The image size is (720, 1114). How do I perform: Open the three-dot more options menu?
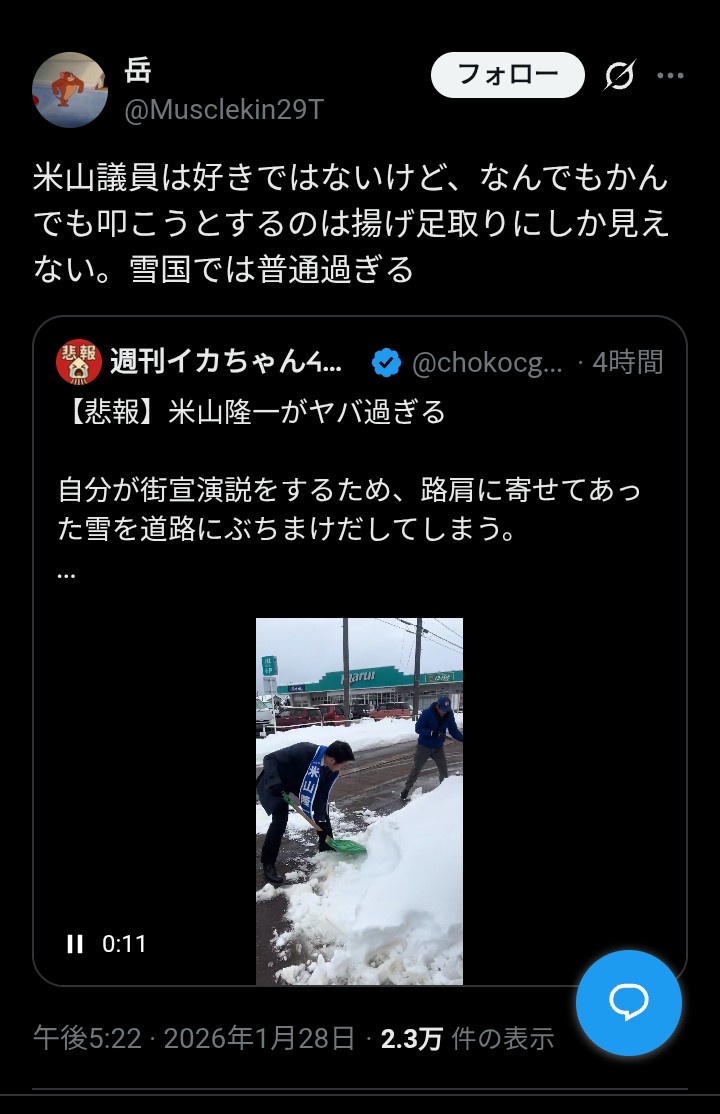point(670,75)
